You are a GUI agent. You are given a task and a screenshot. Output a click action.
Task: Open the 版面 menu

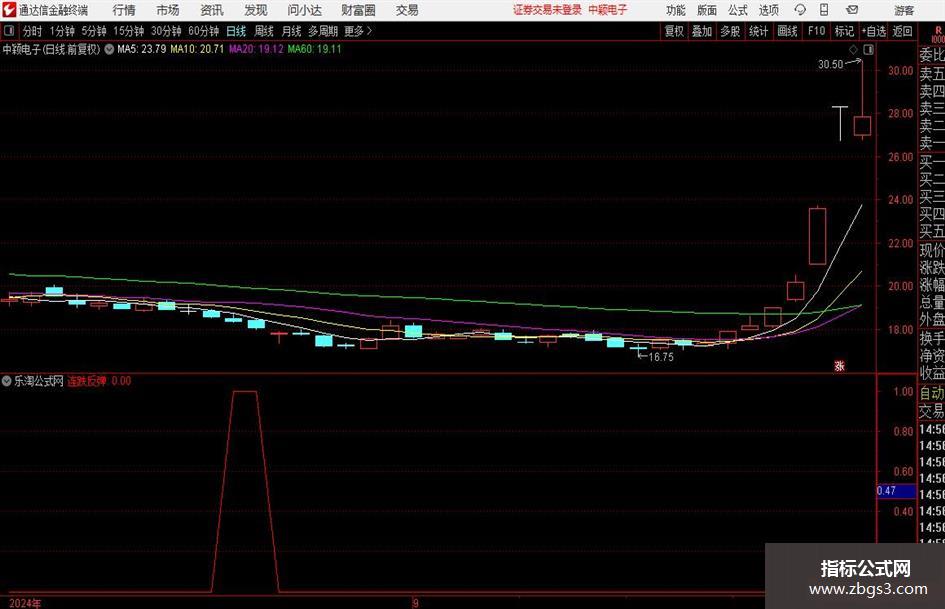click(706, 10)
